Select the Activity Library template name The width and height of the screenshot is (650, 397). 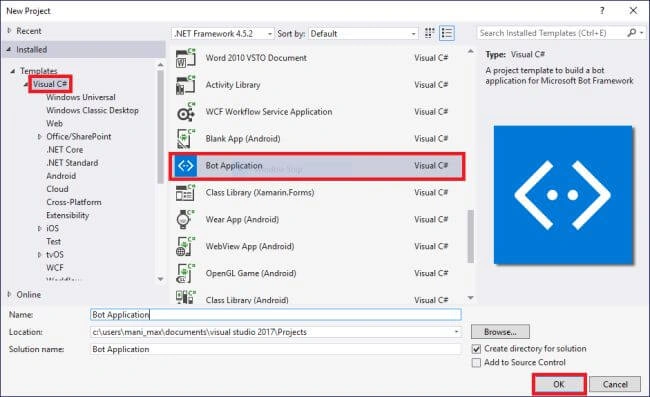click(233, 85)
